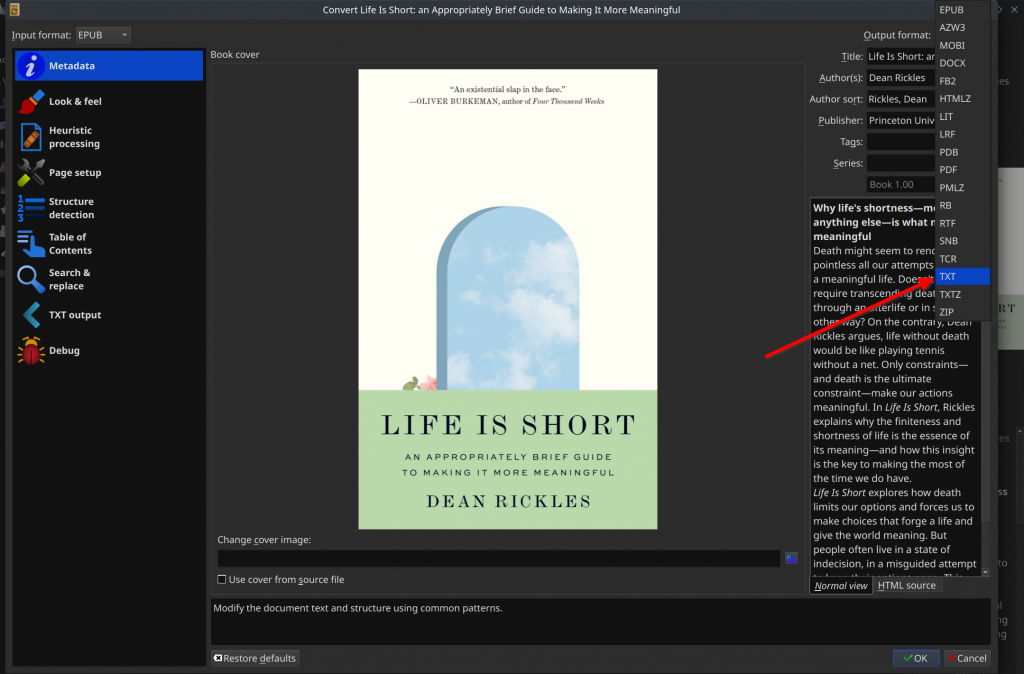The image size is (1024, 674).
Task: Click the Author(s) input field
Action: pyautogui.click(x=901, y=78)
